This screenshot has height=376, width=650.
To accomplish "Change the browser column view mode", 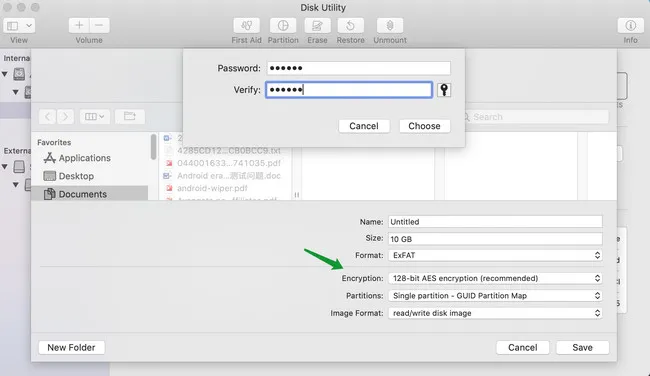I will tap(94, 116).
